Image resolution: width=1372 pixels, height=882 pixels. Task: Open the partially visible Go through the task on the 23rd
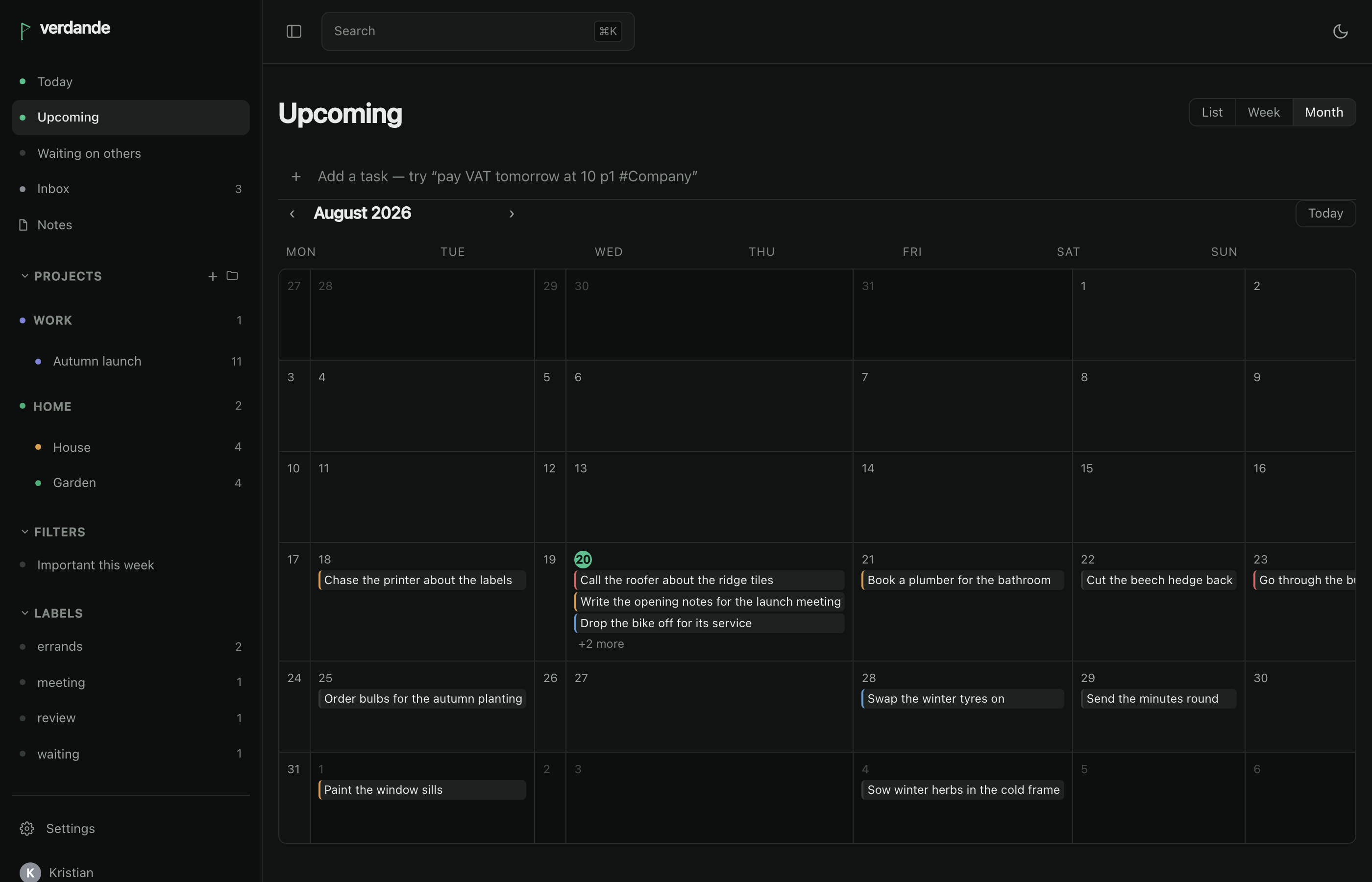[1304, 580]
